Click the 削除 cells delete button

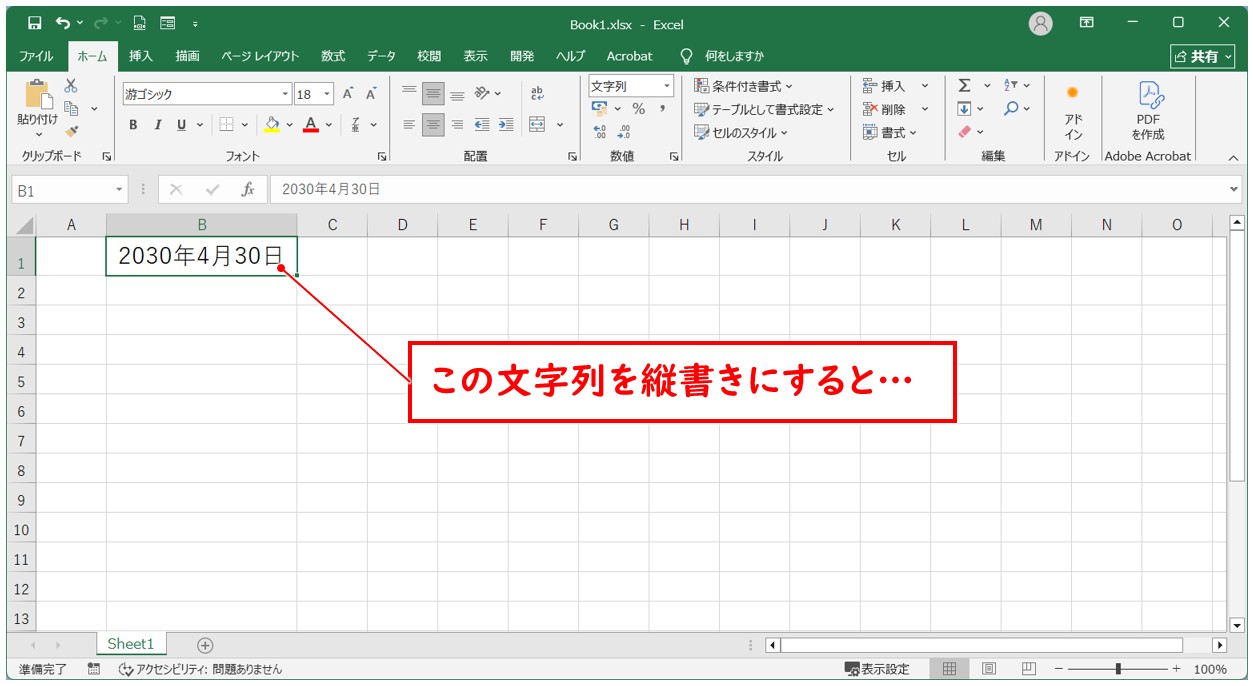click(884, 109)
